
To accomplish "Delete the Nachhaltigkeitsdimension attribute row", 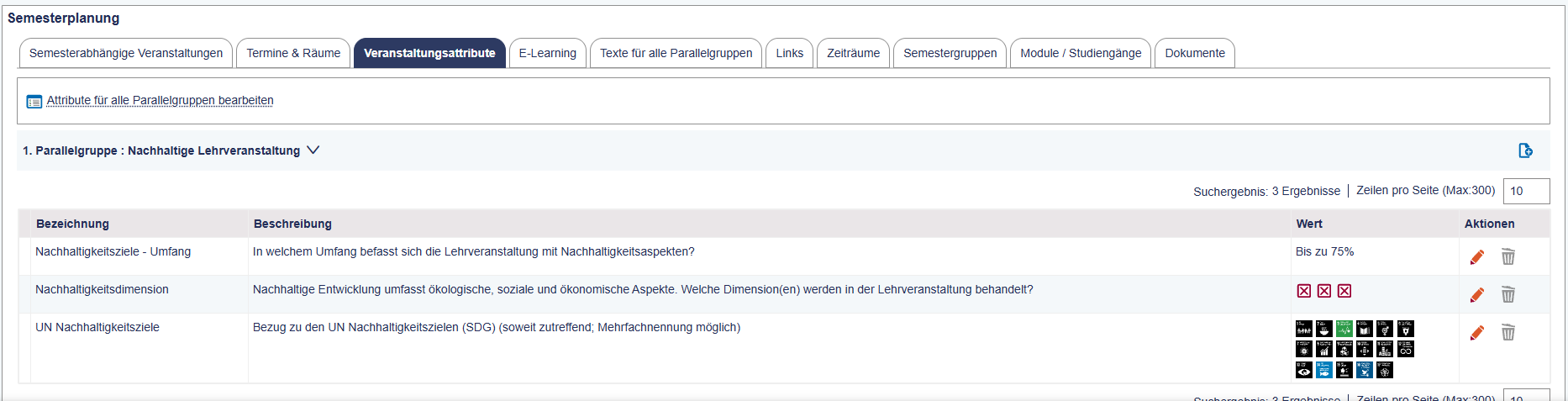I will 1508,294.
